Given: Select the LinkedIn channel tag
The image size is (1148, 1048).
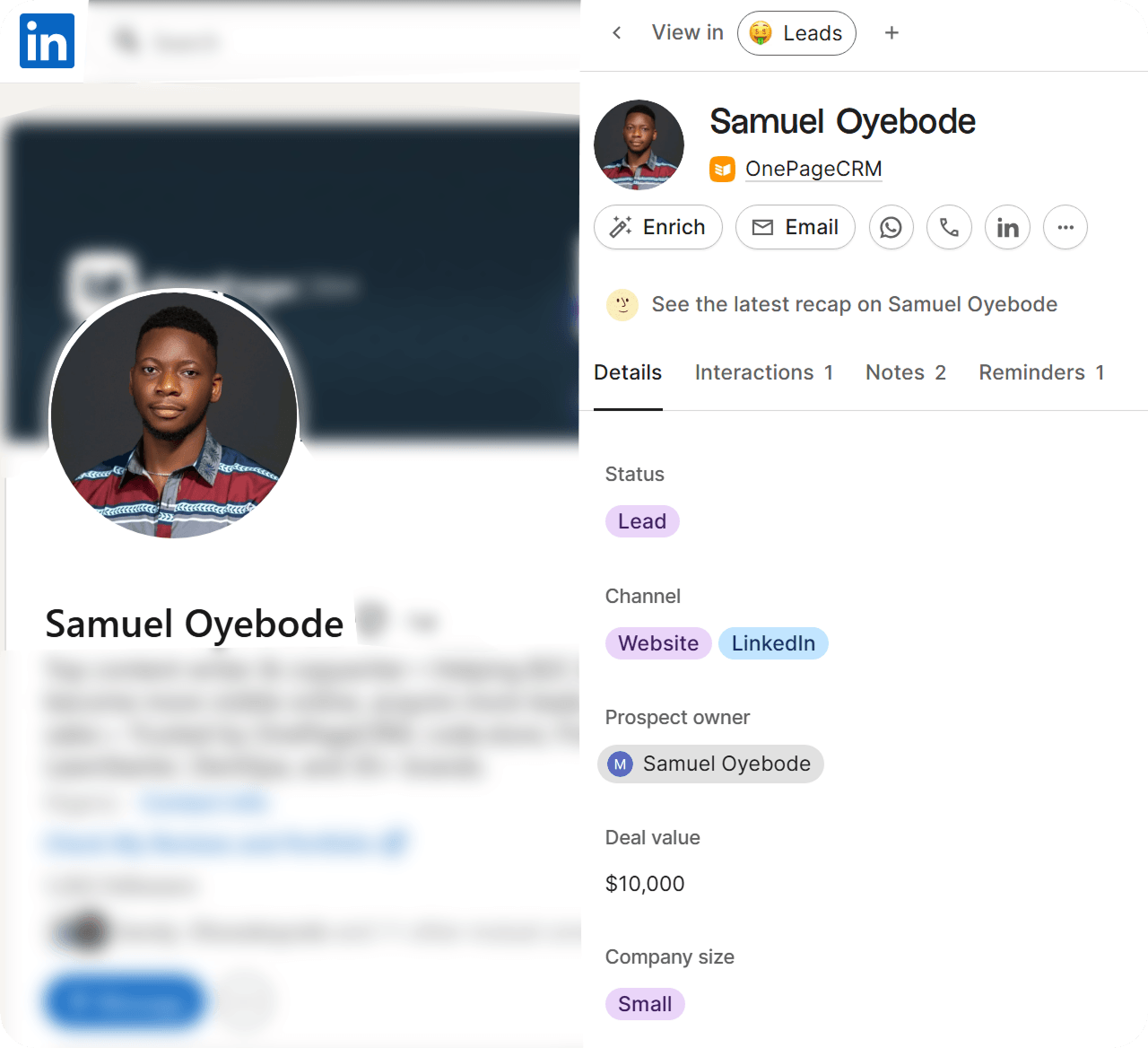Looking at the screenshot, I should point(773,643).
